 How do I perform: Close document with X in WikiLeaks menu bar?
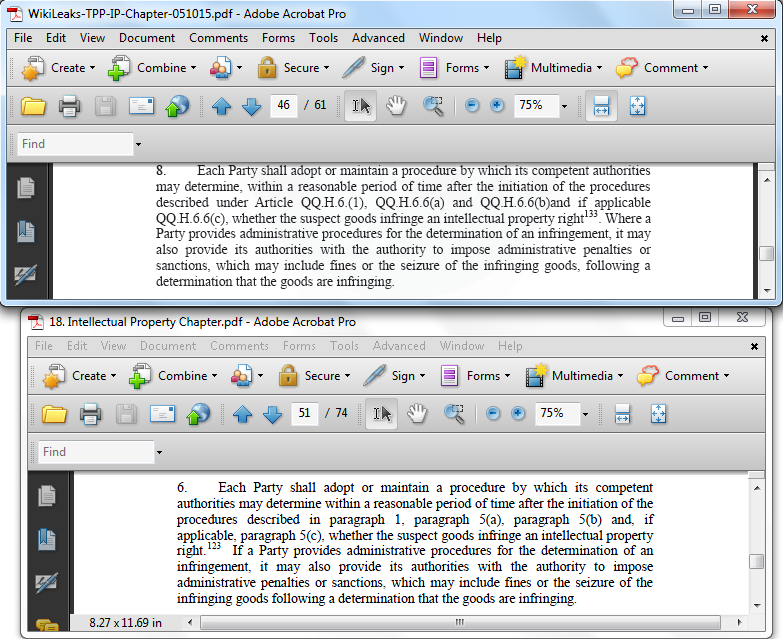pos(764,38)
